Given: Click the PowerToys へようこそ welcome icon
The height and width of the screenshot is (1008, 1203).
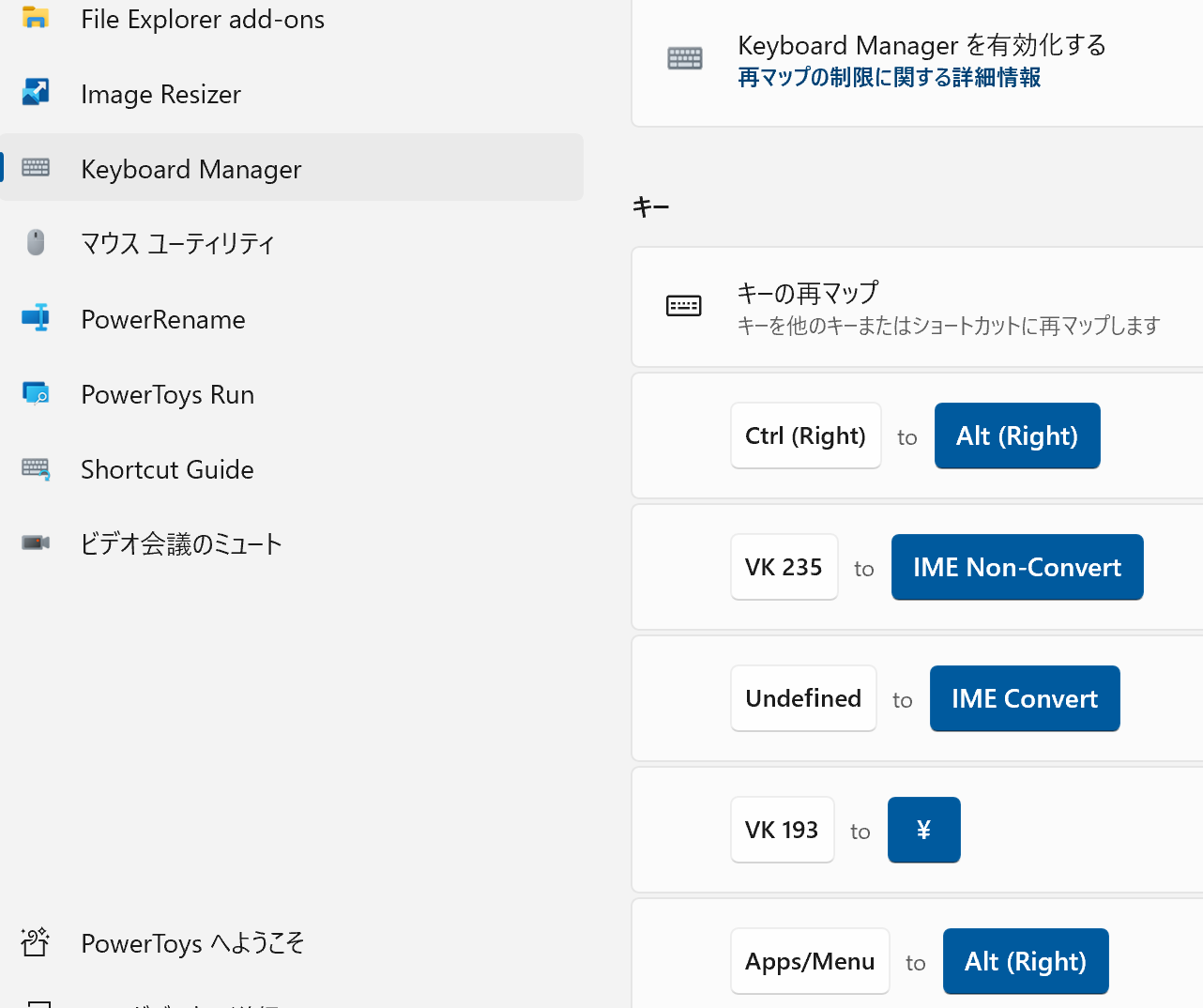Looking at the screenshot, I should click(x=36, y=941).
